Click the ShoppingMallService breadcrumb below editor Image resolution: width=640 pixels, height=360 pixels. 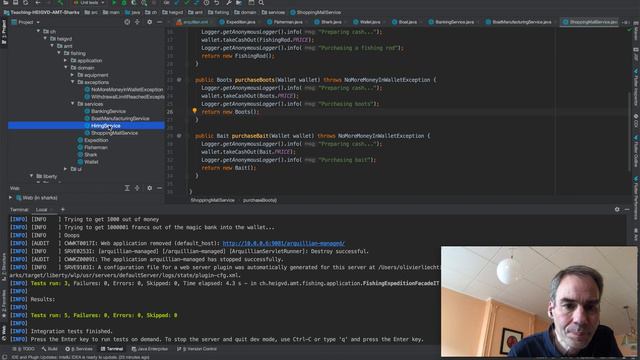tap(212, 200)
